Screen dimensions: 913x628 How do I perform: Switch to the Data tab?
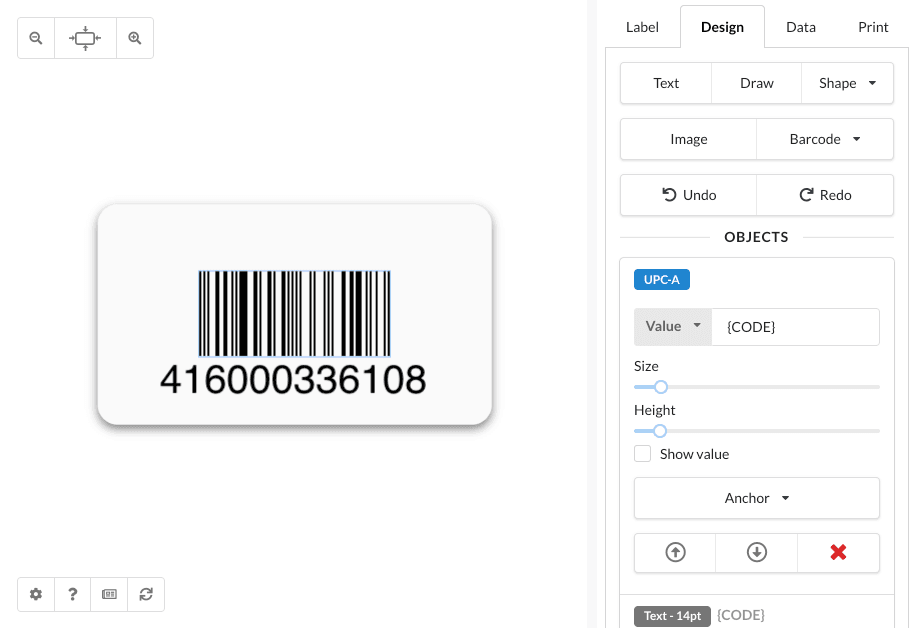pos(800,27)
